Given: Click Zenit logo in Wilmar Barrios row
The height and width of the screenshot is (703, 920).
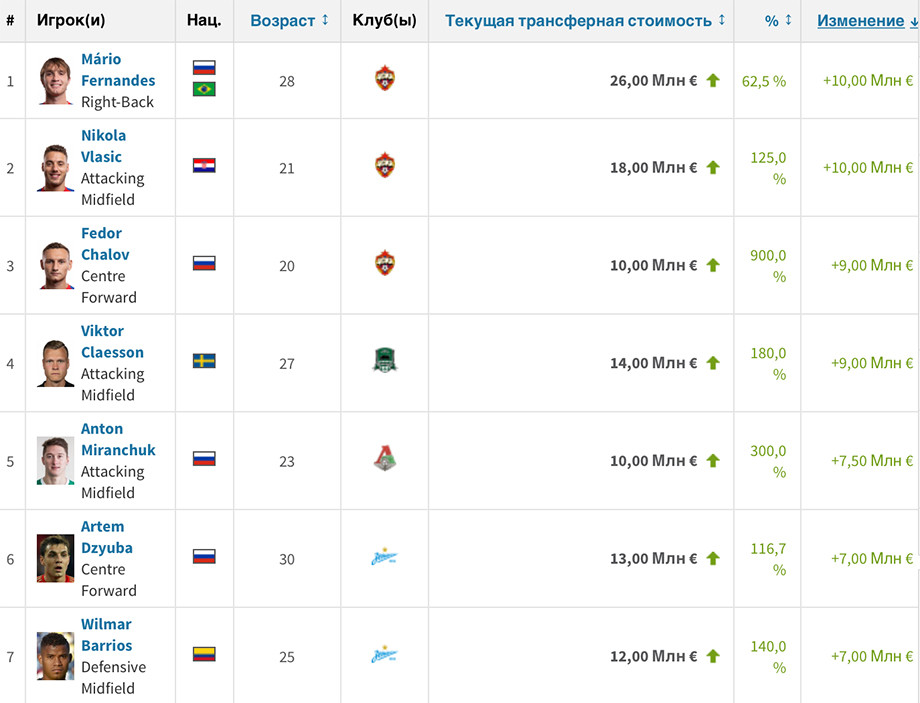Looking at the screenshot, I should (384, 655).
